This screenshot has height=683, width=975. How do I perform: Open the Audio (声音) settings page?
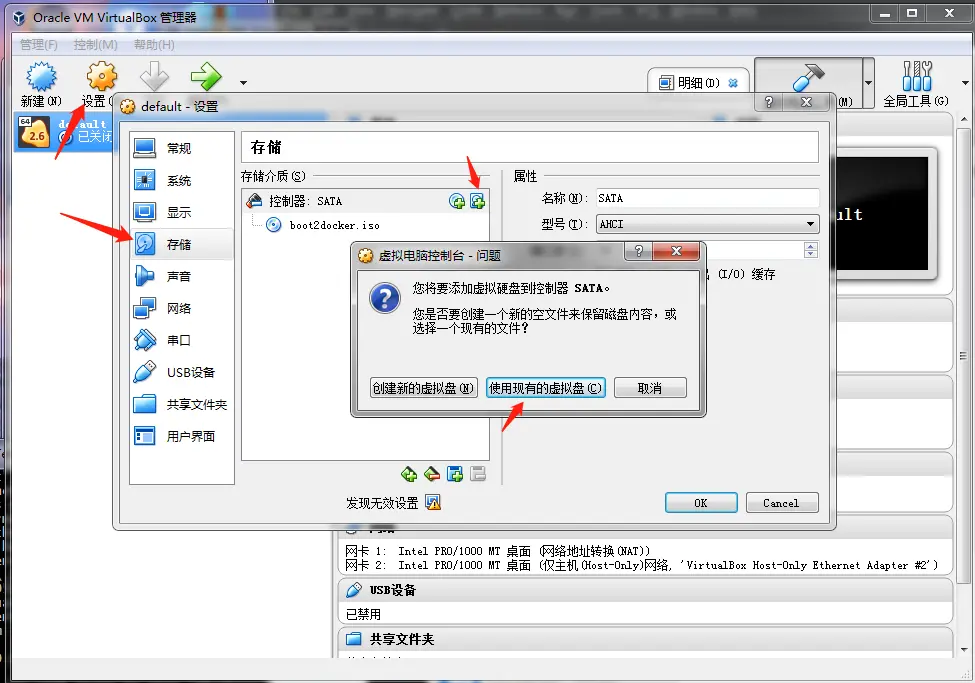(182, 276)
